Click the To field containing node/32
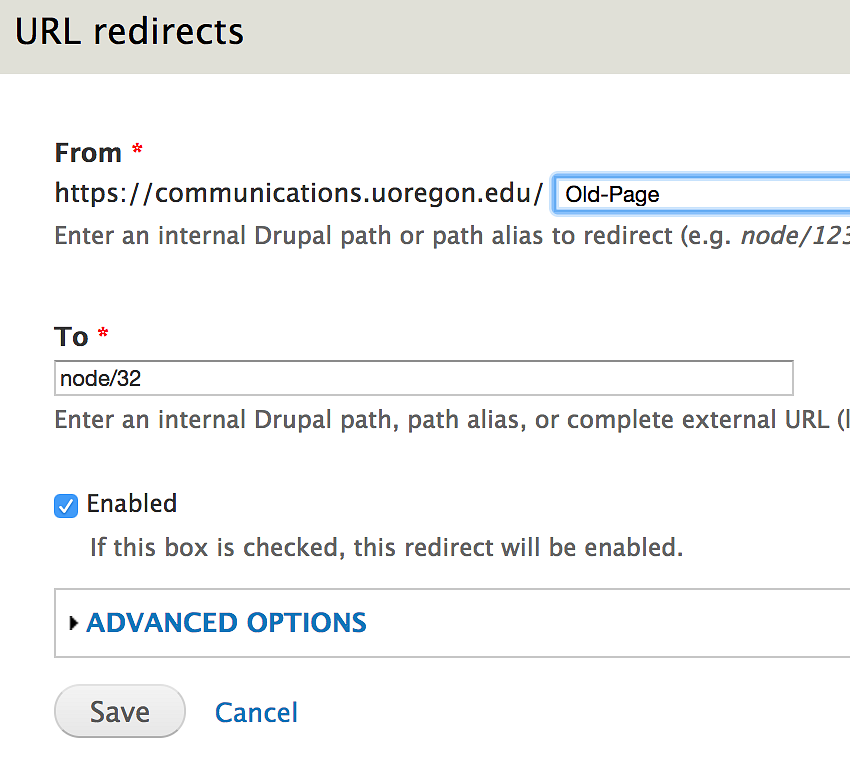The width and height of the screenshot is (850, 766). 423,378
